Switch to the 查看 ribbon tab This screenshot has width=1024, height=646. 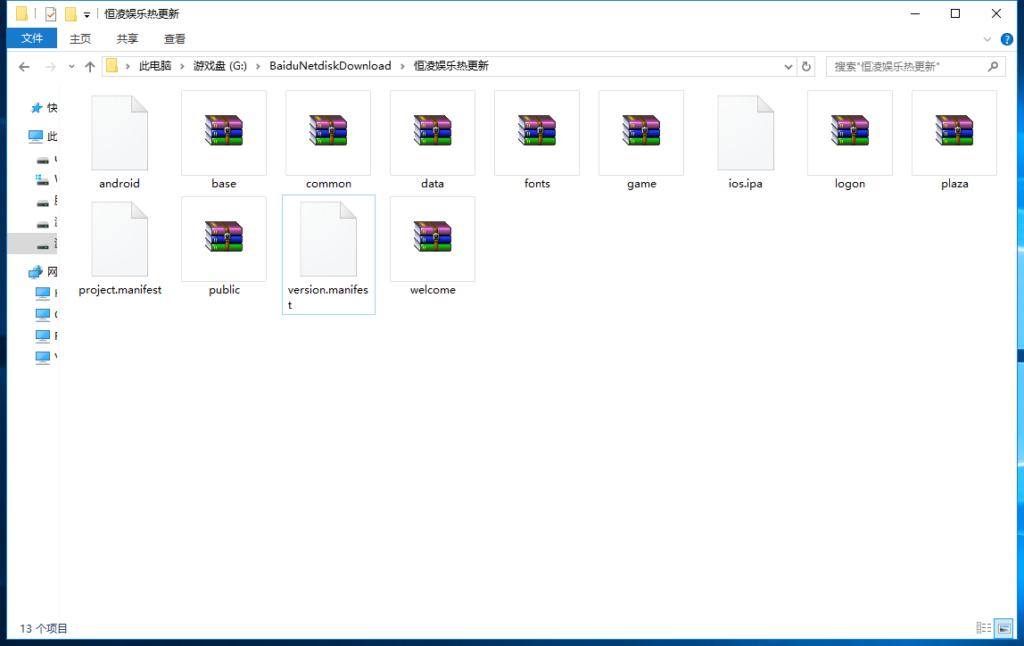tap(175, 39)
